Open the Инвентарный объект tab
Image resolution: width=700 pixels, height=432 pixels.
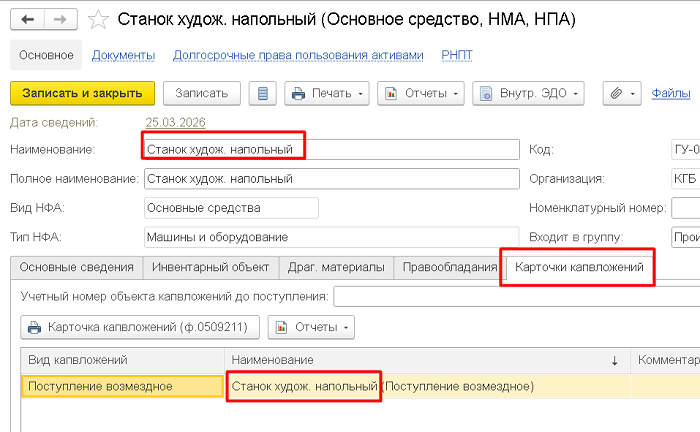210,267
